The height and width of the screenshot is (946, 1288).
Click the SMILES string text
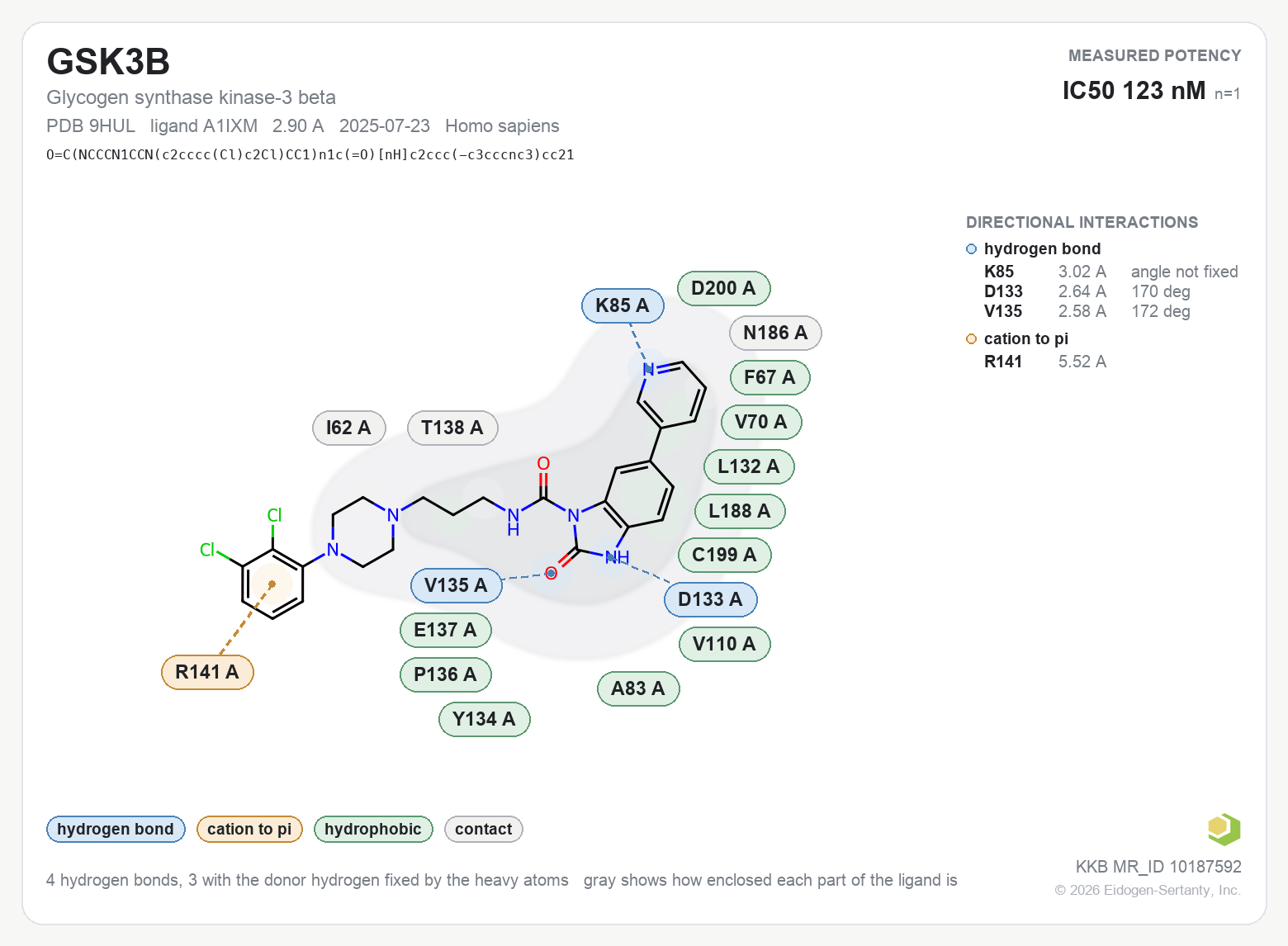click(x=310, y=154)
